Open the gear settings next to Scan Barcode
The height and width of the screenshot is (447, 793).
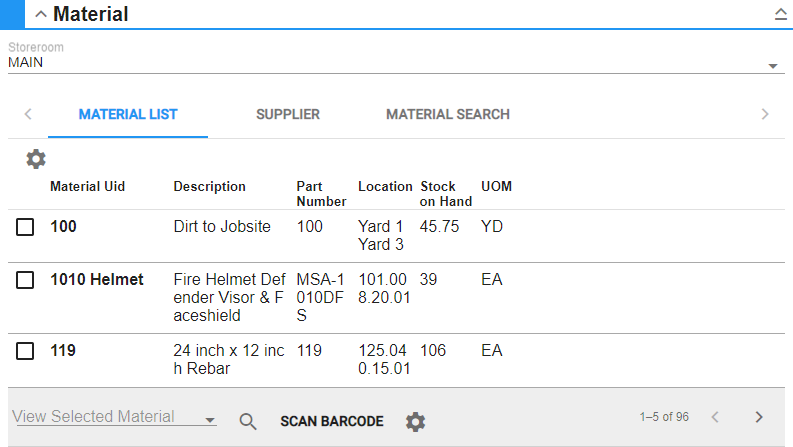(415, 421)
